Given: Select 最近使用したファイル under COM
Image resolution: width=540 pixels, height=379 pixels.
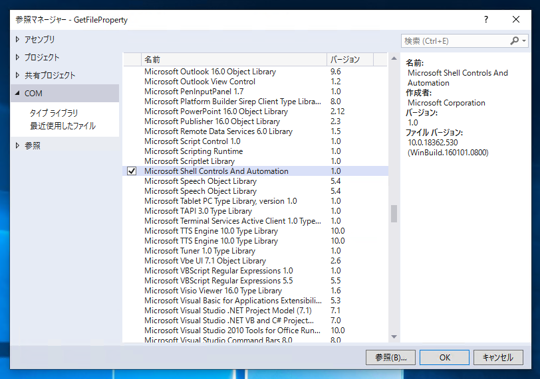Looking at the screenshot, I should coord(63,126).
